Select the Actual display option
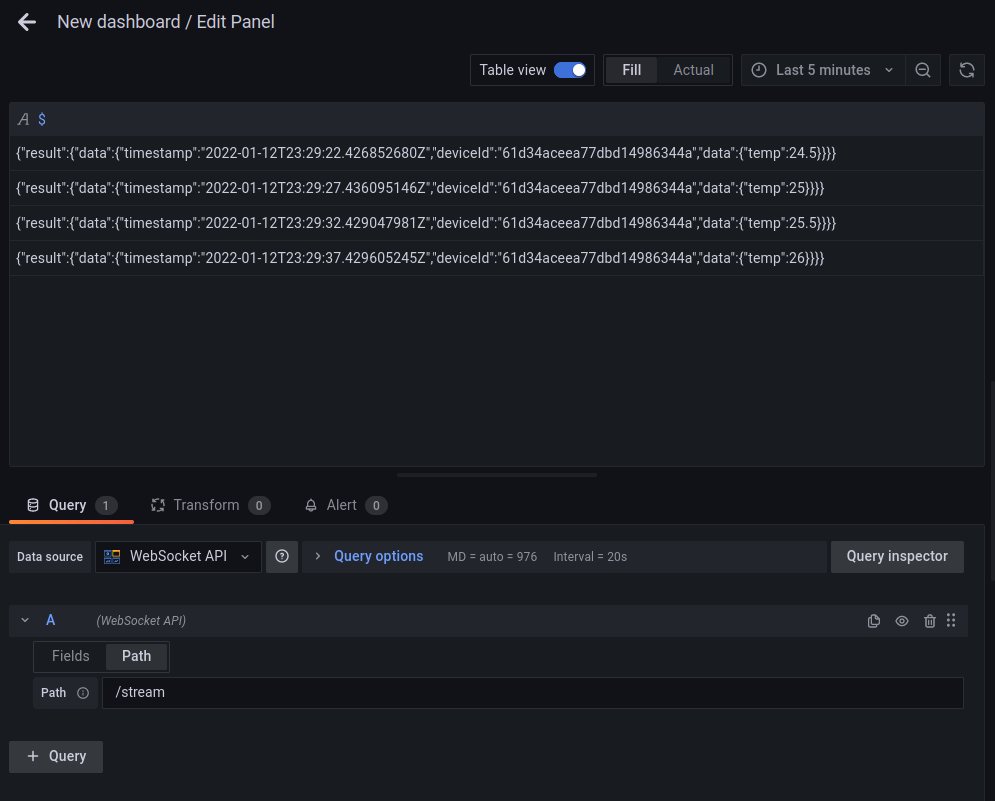The image size is (995, 801). click(x=693, y=70)
